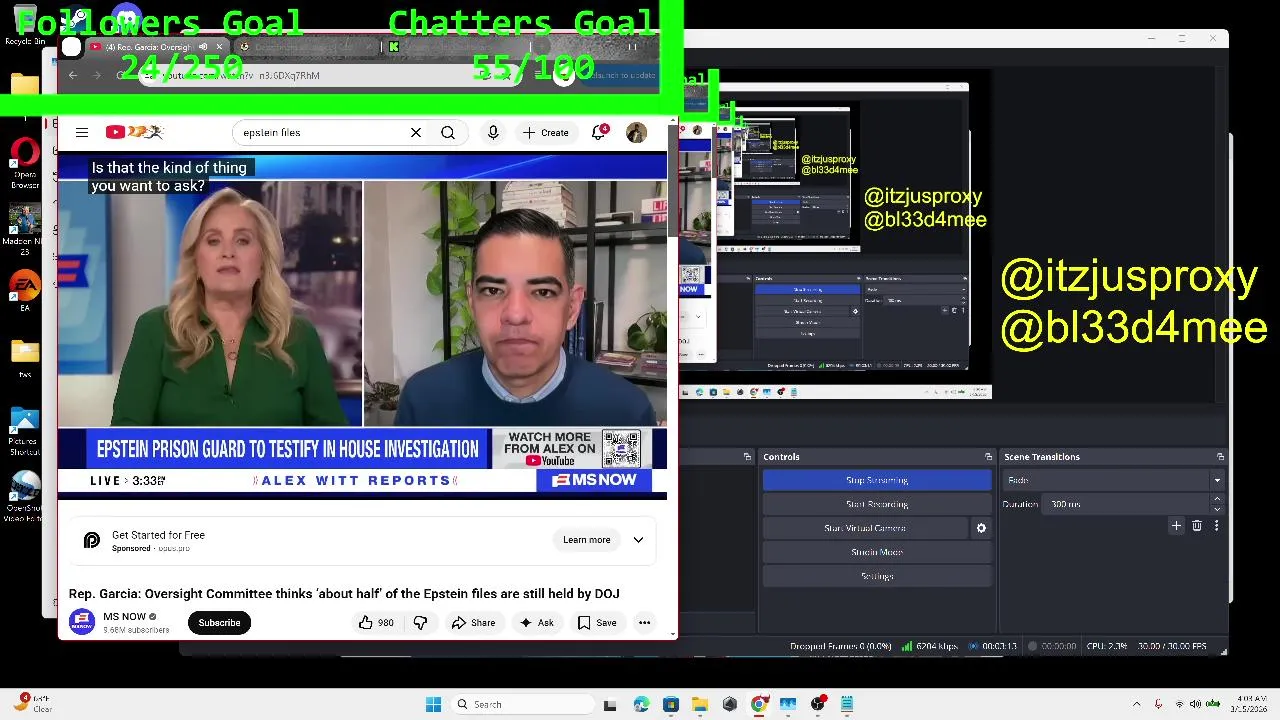Click the Create button on YouTube
1280x720 pixels.
(545, 132)
